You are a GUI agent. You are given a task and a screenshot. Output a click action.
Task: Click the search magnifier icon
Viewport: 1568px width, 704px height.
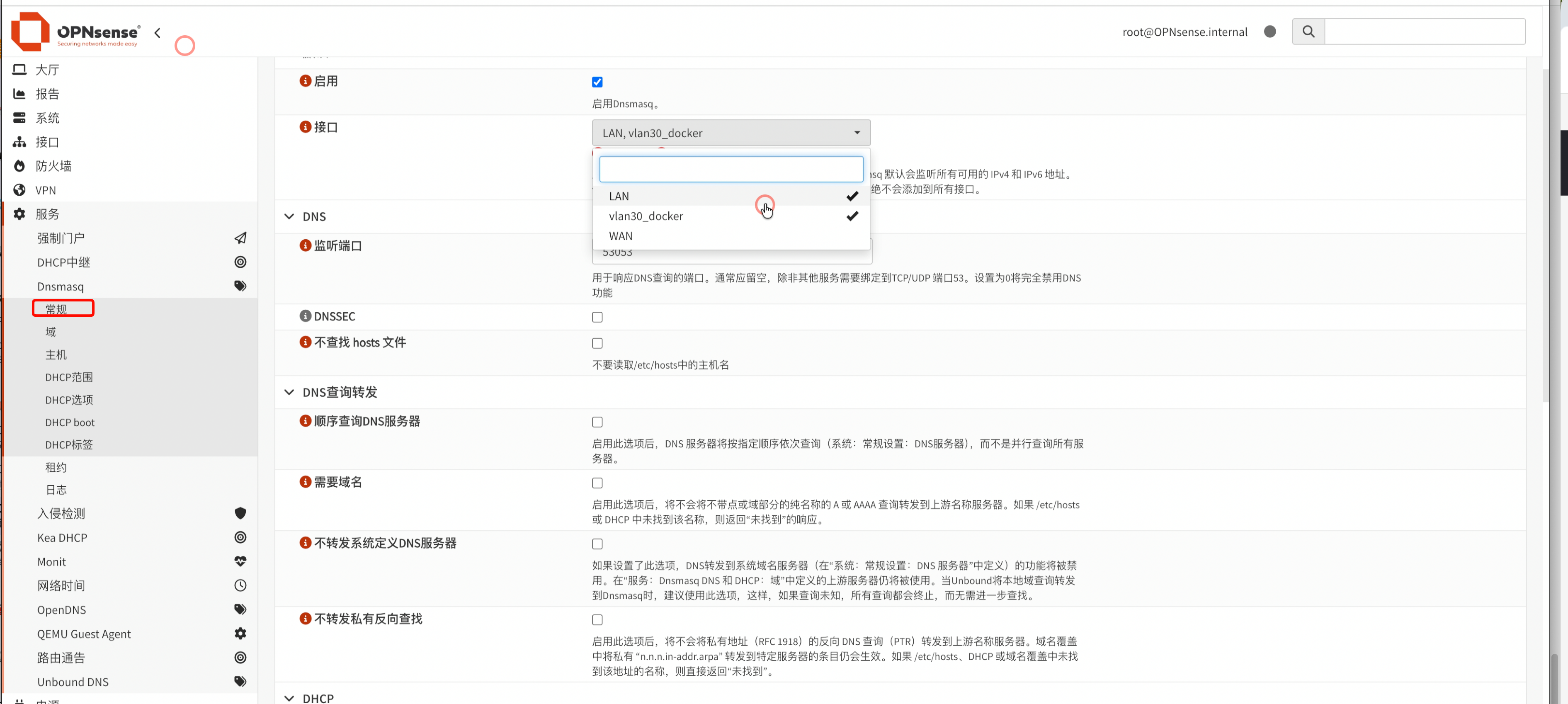coord(1308,32)
